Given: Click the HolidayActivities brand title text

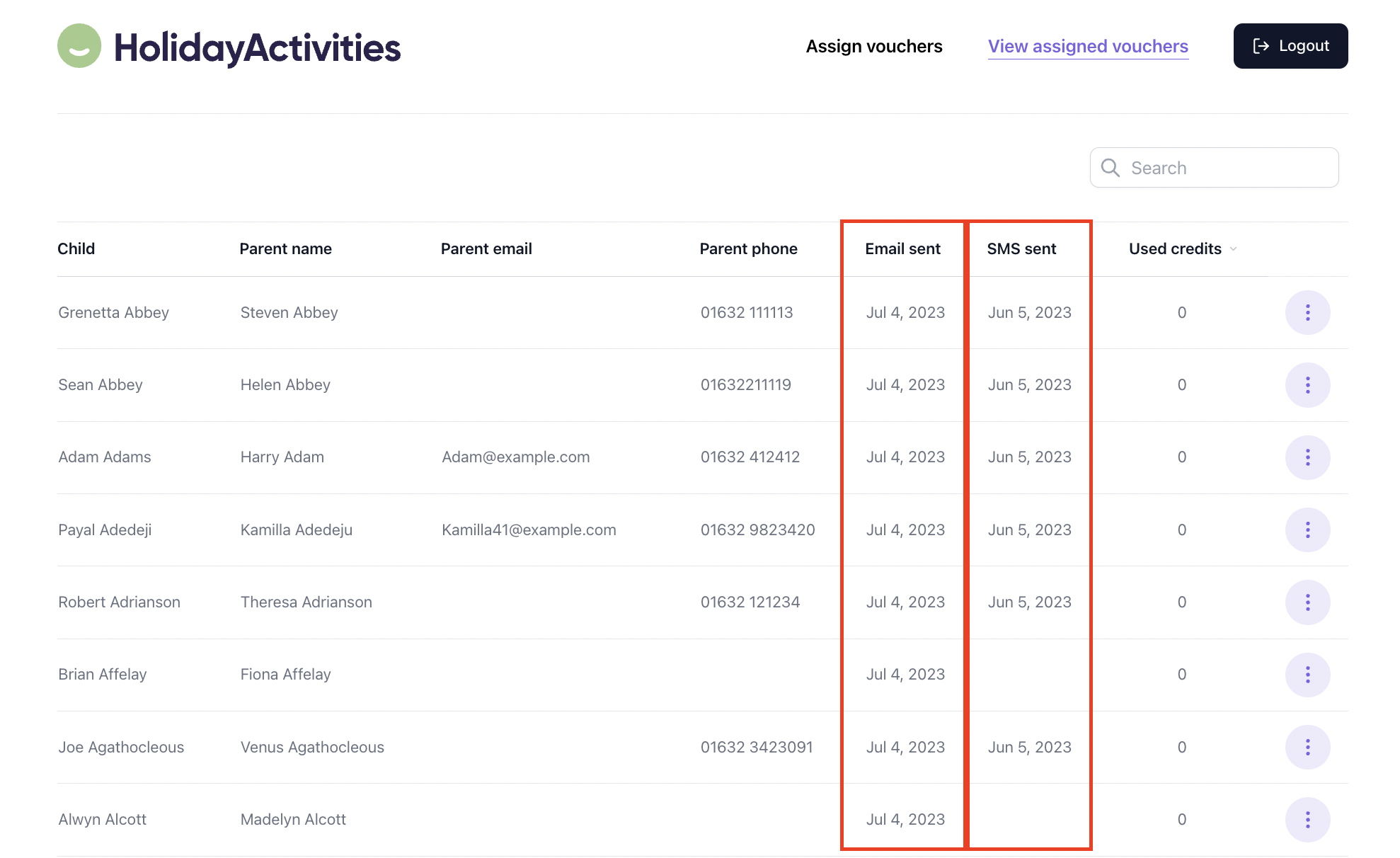Looking at the screenshot, I should click(258, 47).
